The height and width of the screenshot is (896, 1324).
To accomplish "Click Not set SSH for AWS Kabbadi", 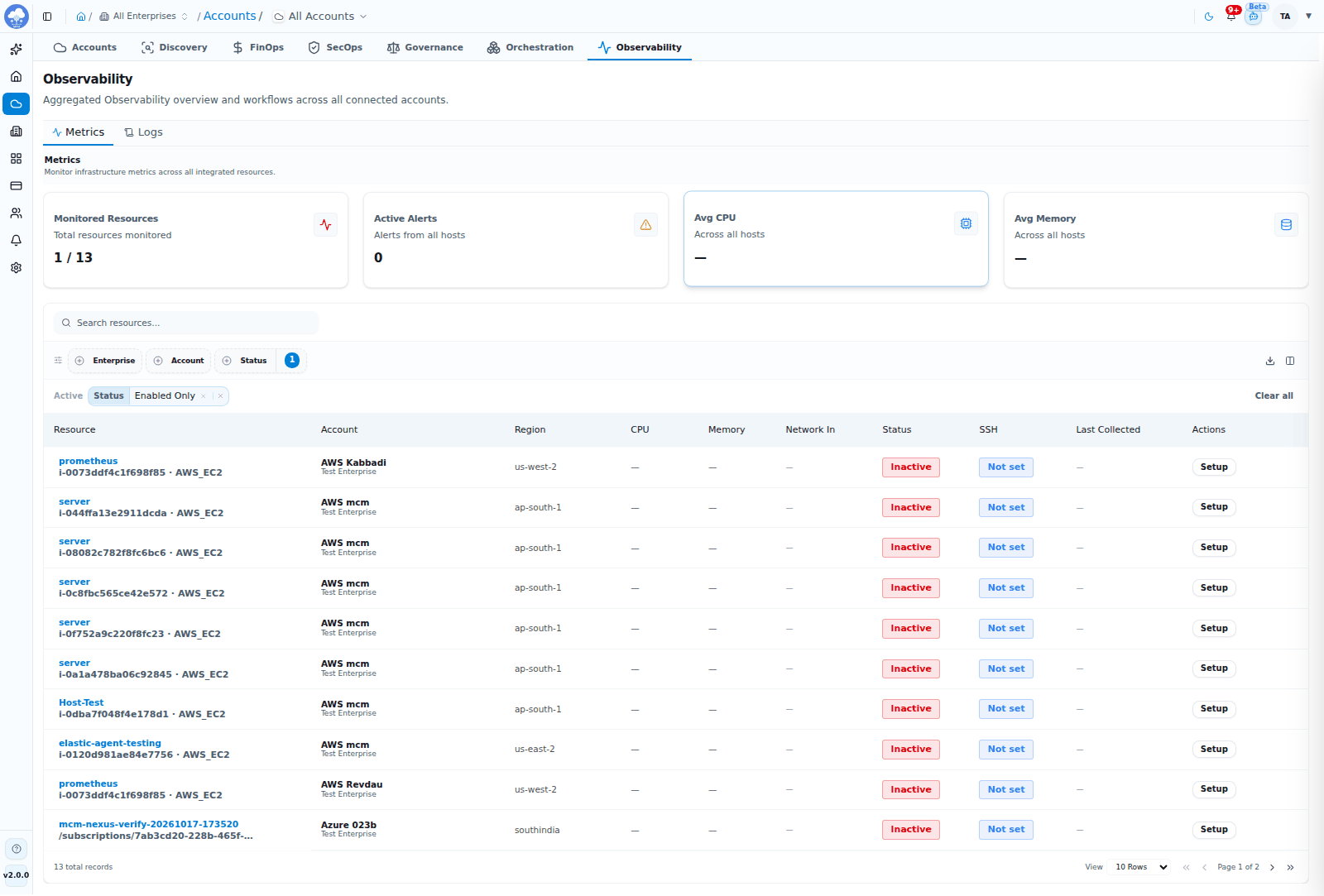I will pos(1005,467).
